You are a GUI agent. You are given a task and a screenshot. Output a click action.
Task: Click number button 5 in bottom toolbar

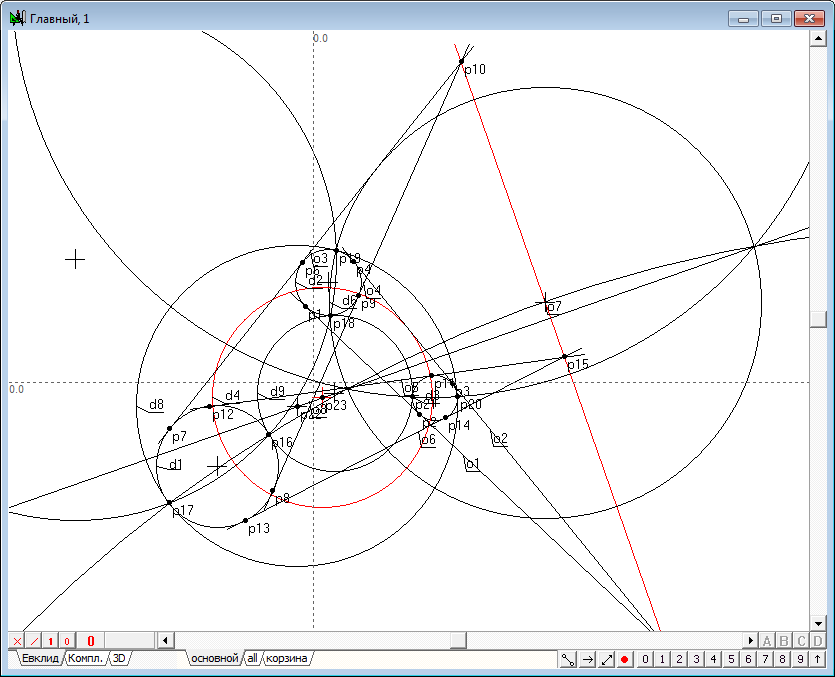[x=731, y=659]
